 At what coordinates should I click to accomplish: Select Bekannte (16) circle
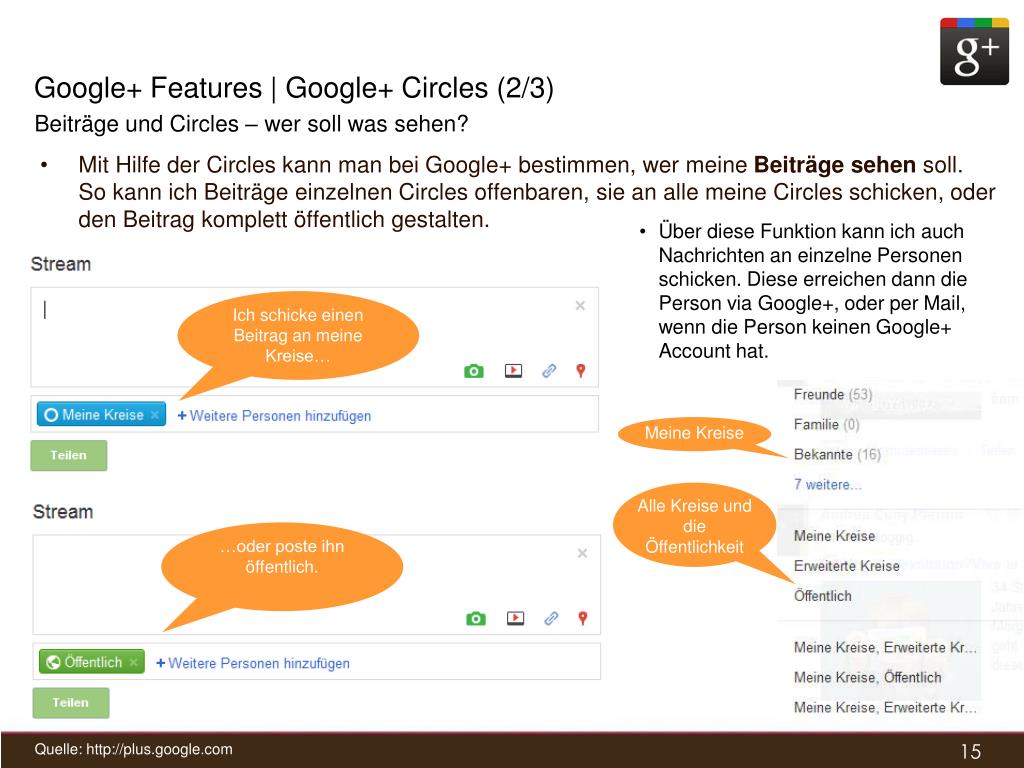(x=837, y=455)
